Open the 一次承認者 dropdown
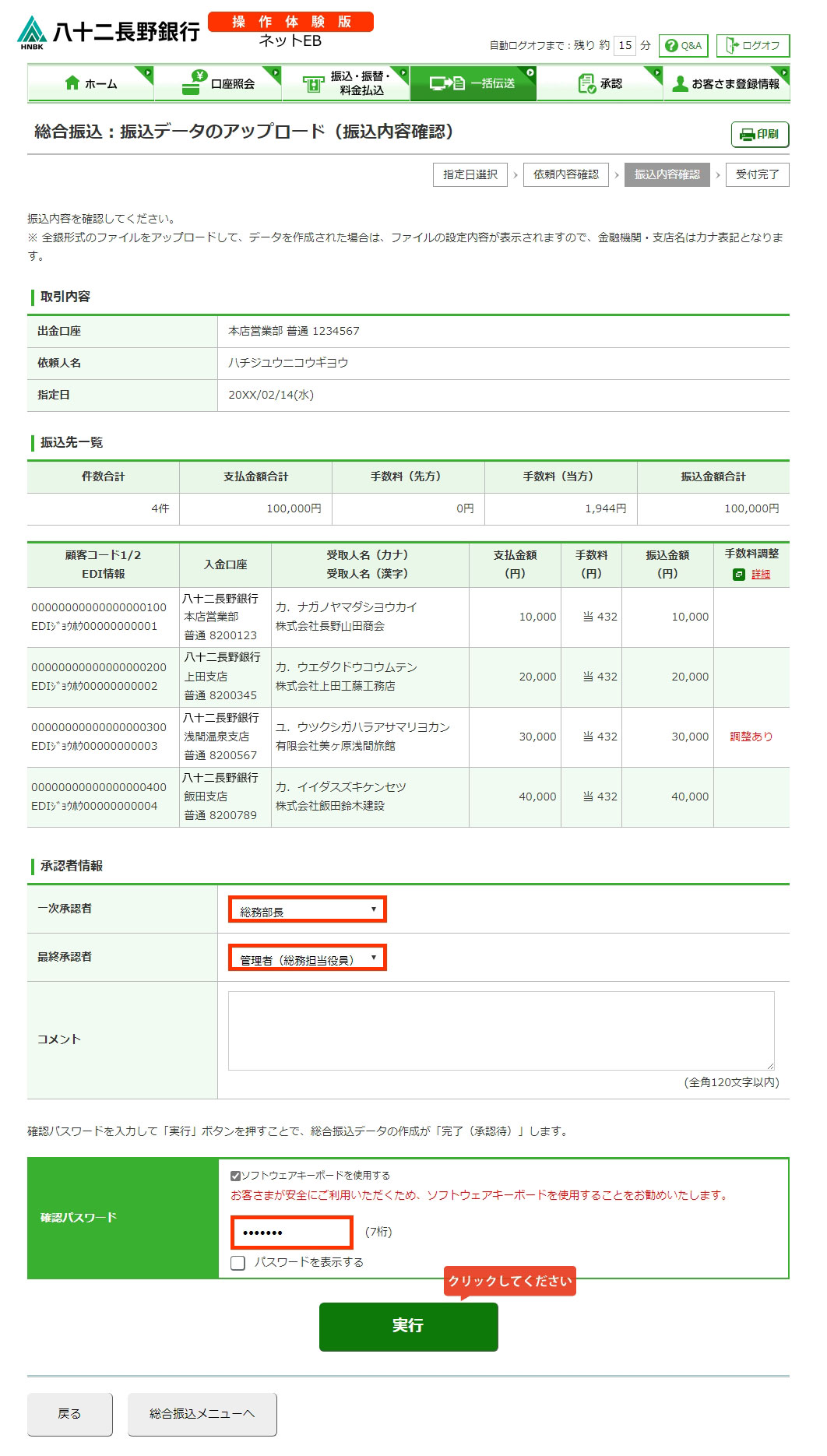 [x=308, y=909]
